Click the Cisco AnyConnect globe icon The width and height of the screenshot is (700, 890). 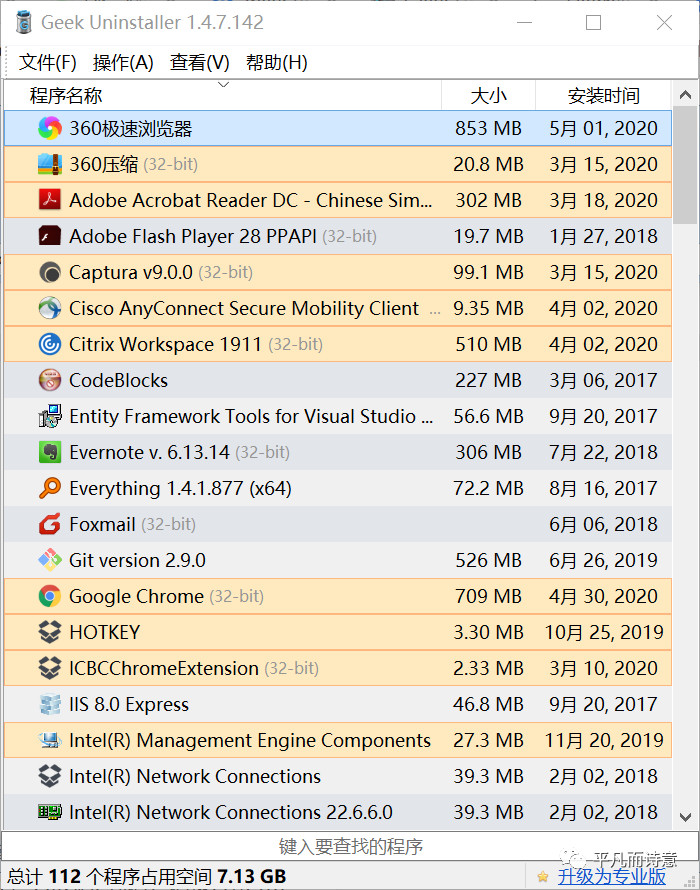tap(50, 308)
